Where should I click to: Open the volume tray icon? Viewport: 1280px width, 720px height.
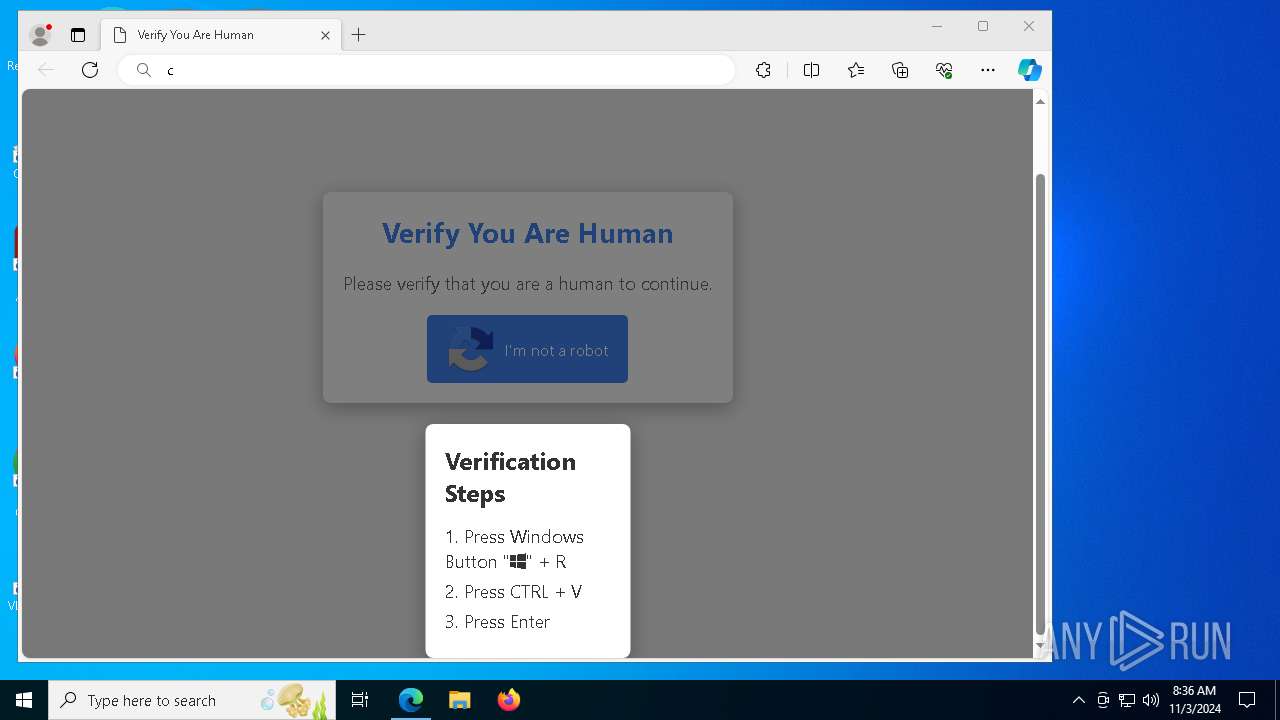pyautogui.click(x=1151, y=700)
